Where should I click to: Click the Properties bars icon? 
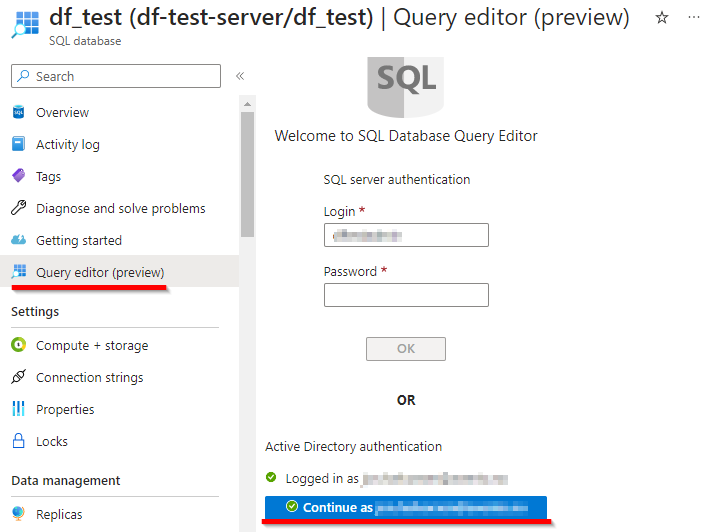[18, 409]
